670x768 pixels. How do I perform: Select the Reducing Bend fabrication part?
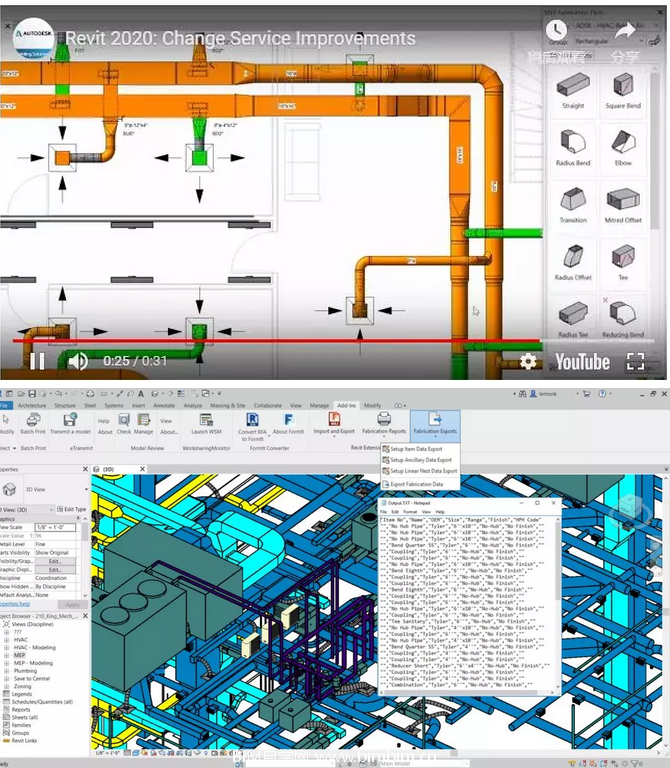point(623,318)
